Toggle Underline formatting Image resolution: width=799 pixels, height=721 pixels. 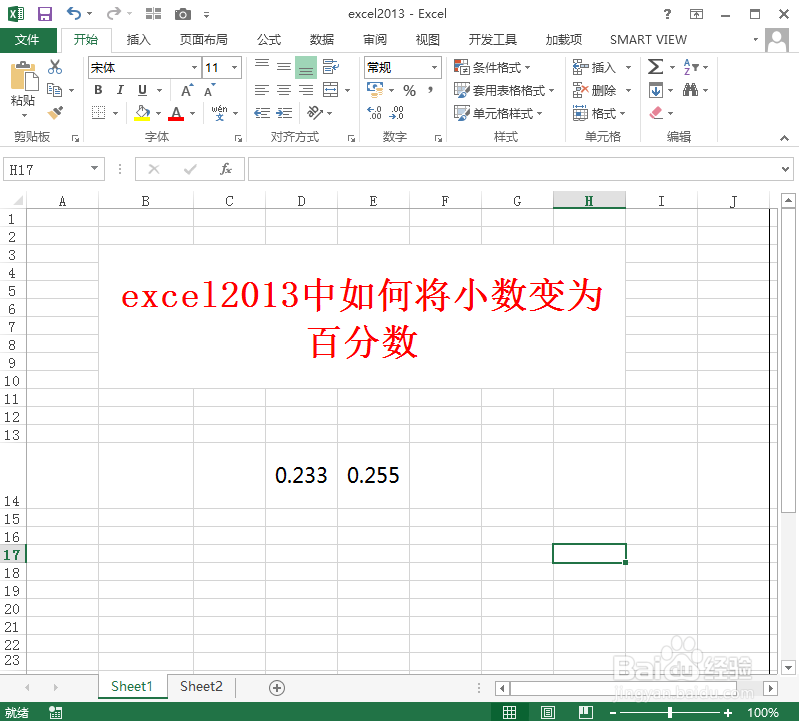(143, 90)
